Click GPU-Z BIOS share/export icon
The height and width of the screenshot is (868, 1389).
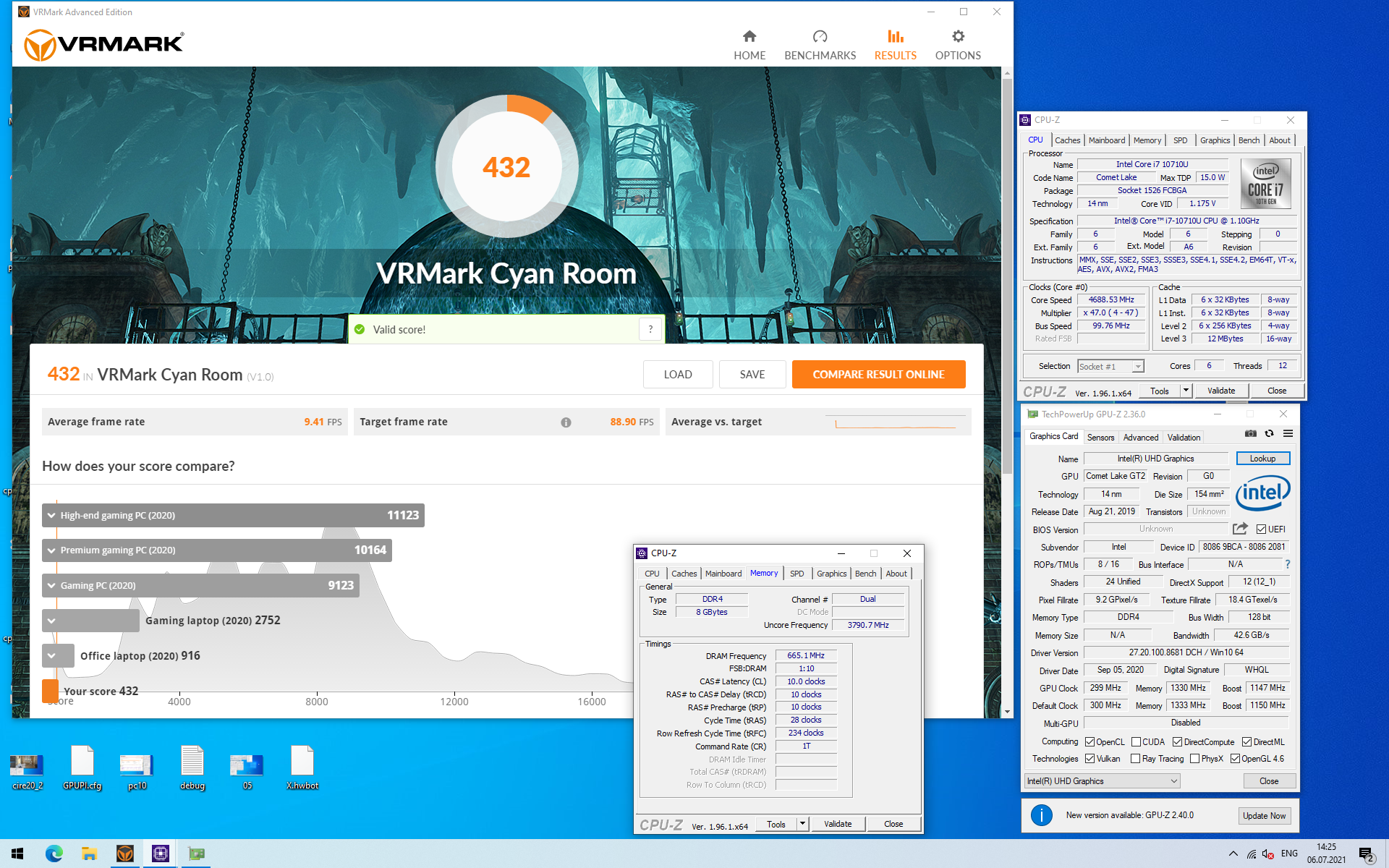[x=1240, y=529]
